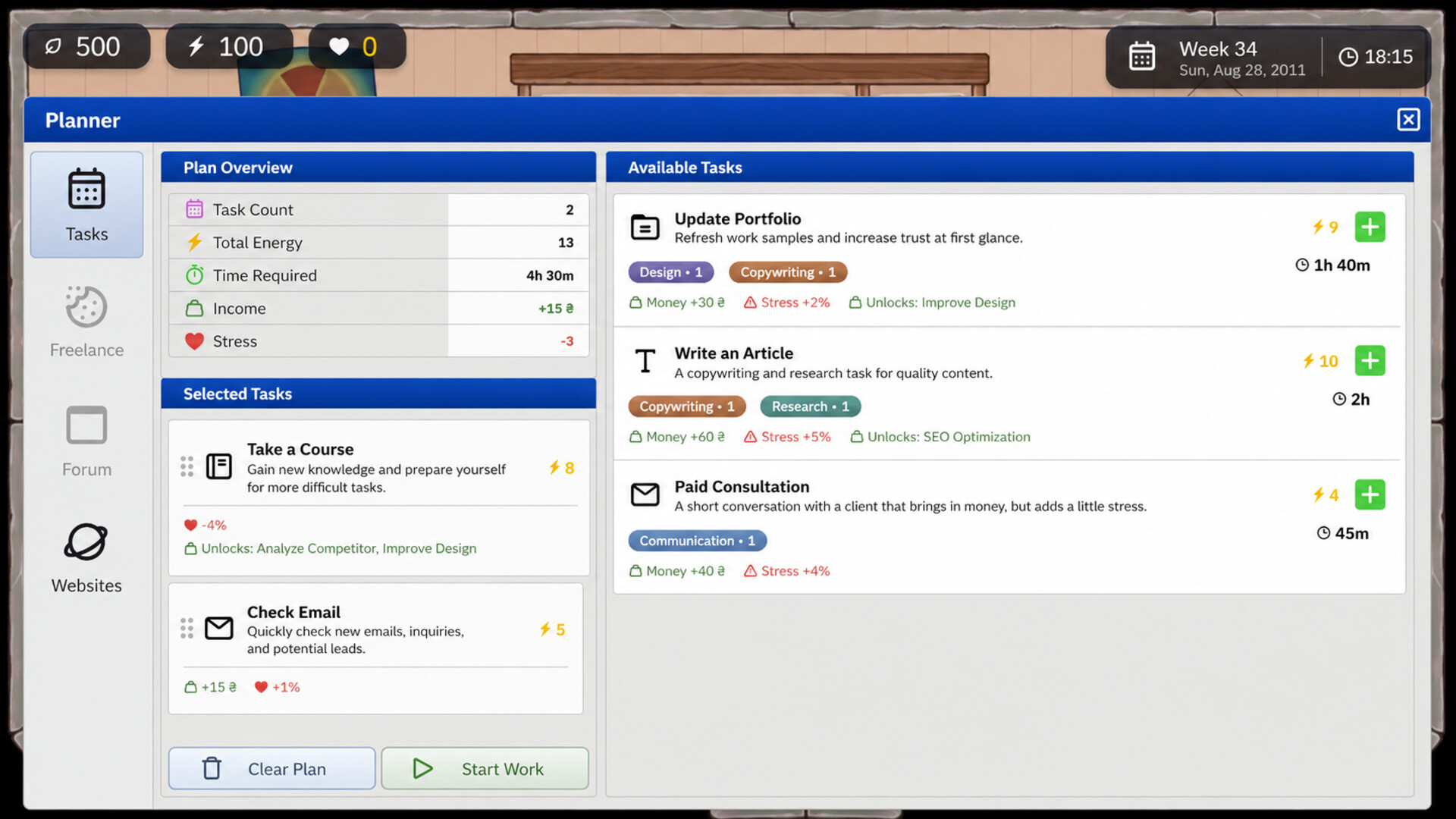Click the clock icon next to 18:15
Screen dimensions: 1456x819
click(1348, 57)
